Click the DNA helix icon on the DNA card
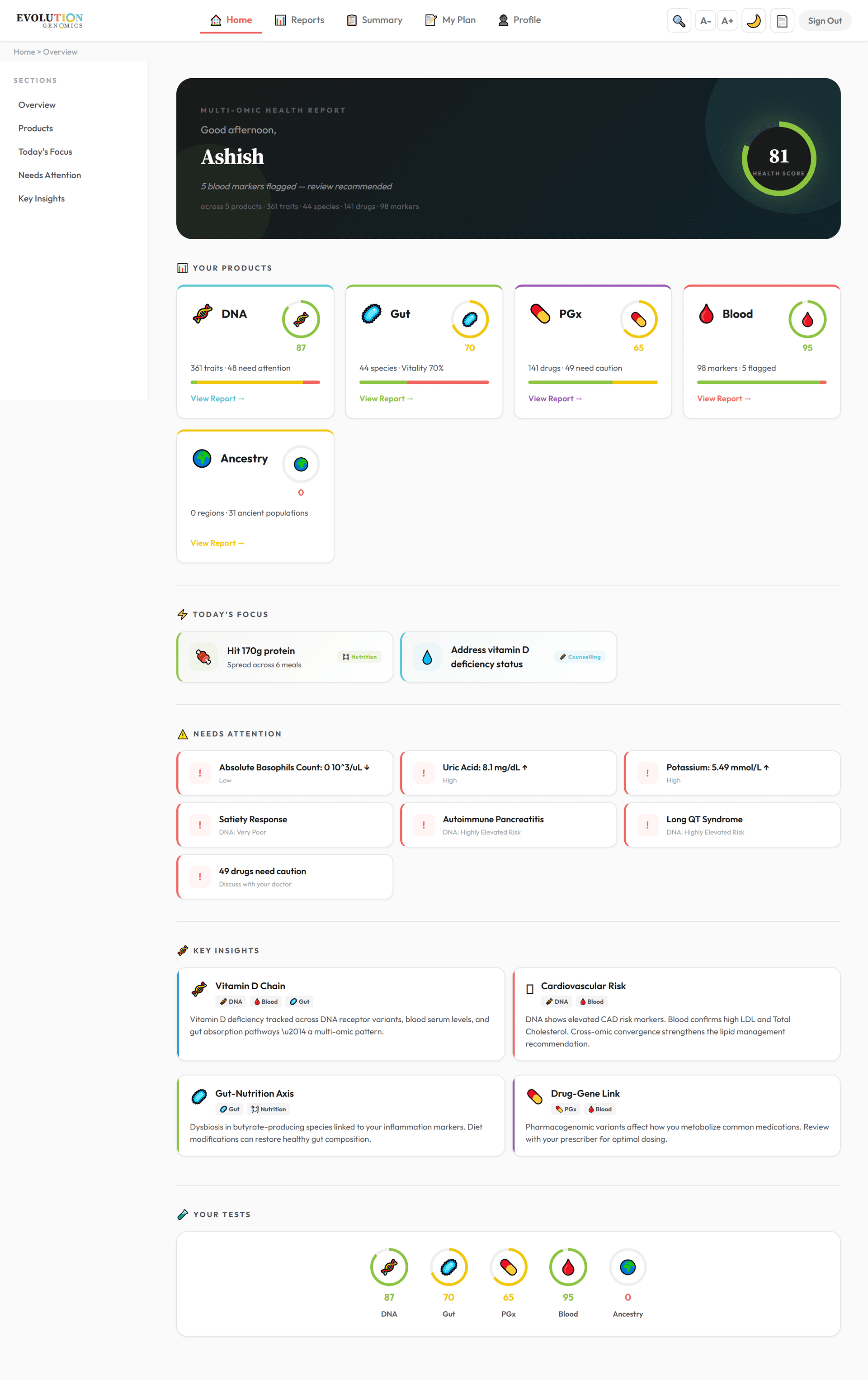 coord(202,313)
